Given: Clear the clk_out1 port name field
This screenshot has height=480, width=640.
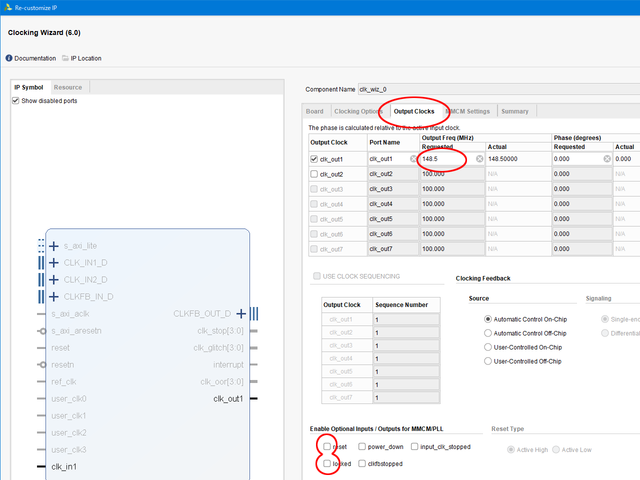Looking at the screenshot, I should (413, 159).
